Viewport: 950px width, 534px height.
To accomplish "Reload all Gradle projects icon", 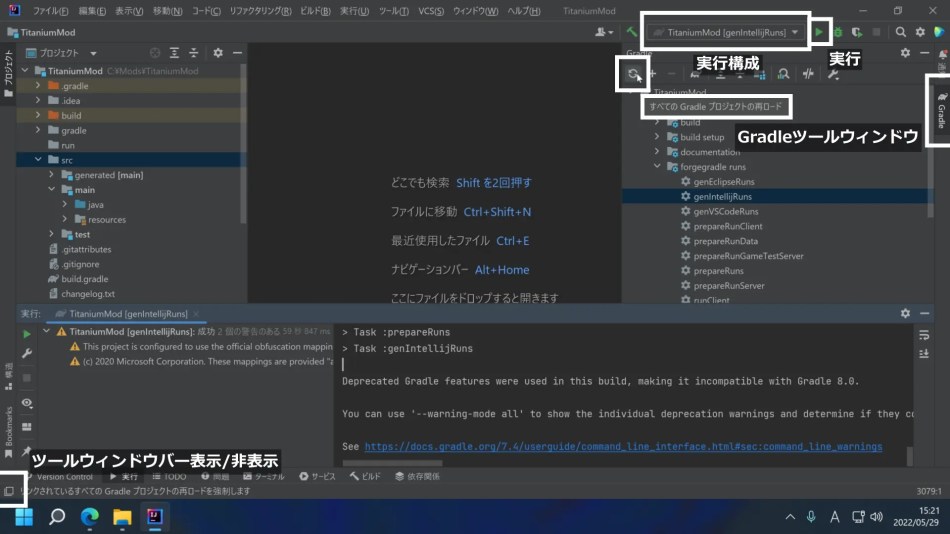I will coord(633,74).
